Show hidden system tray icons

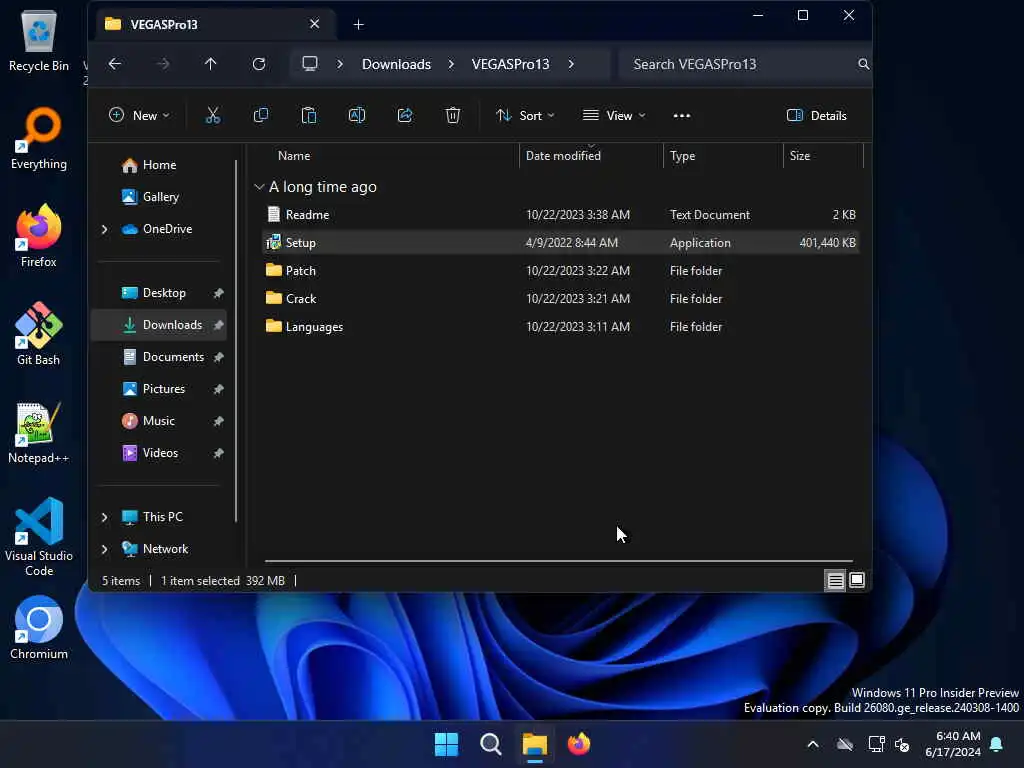coord(812,744)
